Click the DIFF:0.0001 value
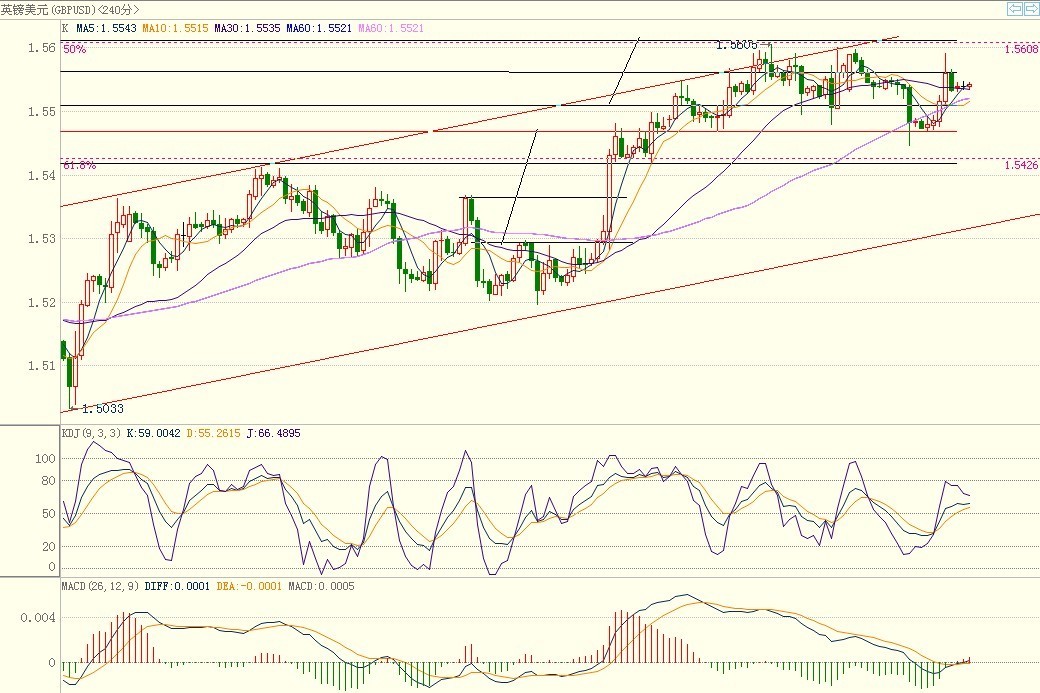 click(x=177, y=586)
